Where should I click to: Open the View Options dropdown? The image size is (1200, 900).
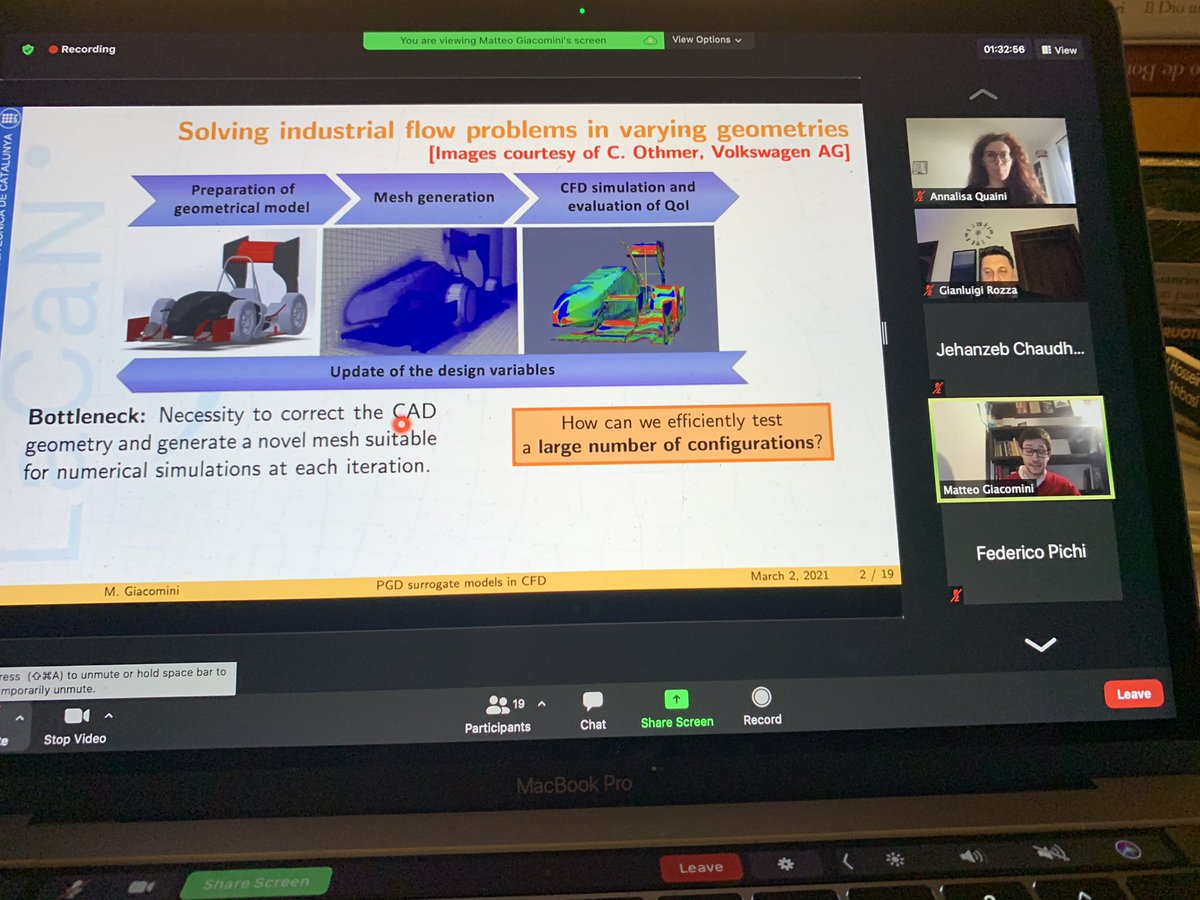(707, 40)
